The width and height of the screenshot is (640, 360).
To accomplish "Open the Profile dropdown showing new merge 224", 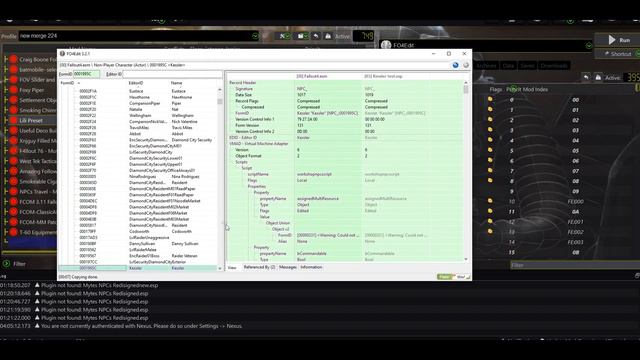I will pyautogui.click(x=139, y=36).
